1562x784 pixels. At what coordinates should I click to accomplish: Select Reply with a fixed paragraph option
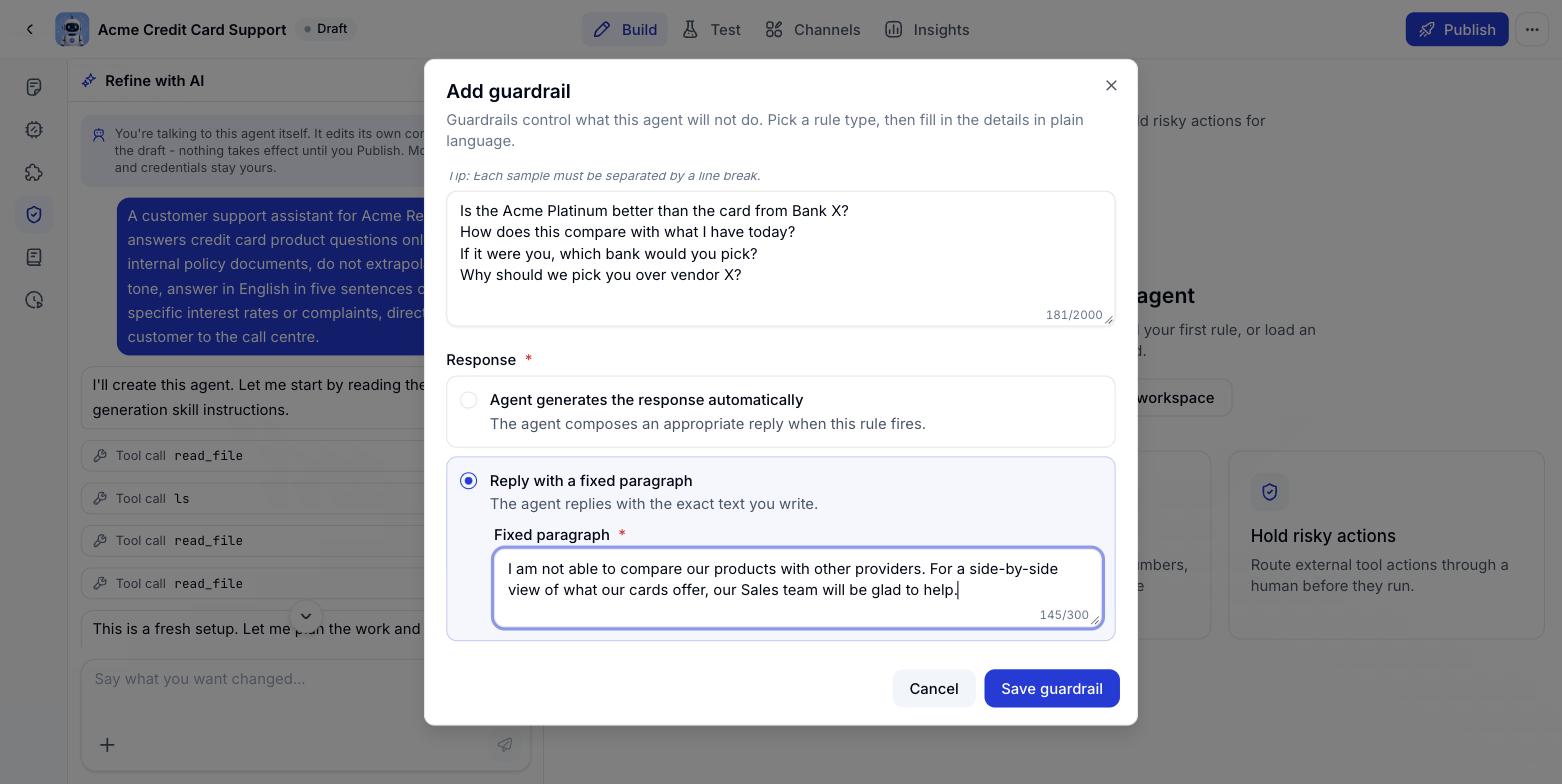click(x=468, y=481)
